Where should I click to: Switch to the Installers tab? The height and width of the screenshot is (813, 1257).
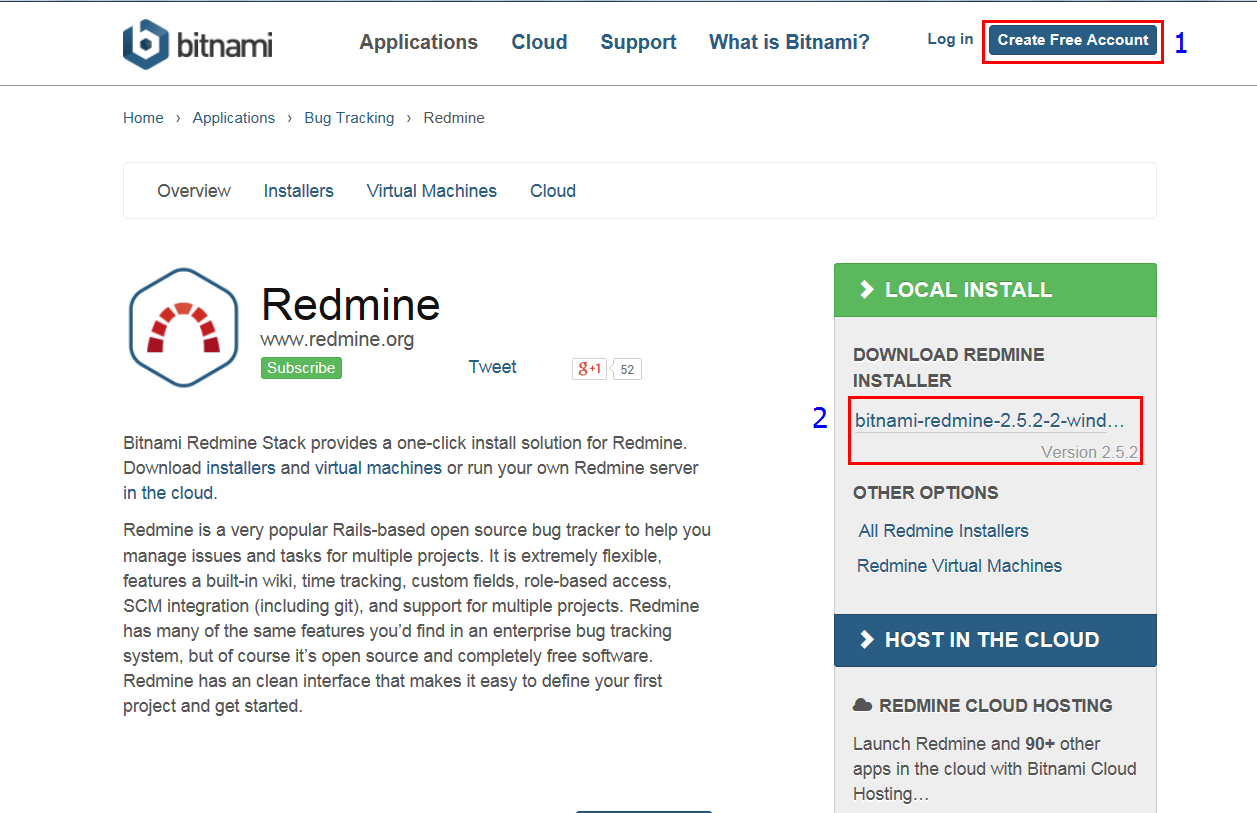pos(299,191)
